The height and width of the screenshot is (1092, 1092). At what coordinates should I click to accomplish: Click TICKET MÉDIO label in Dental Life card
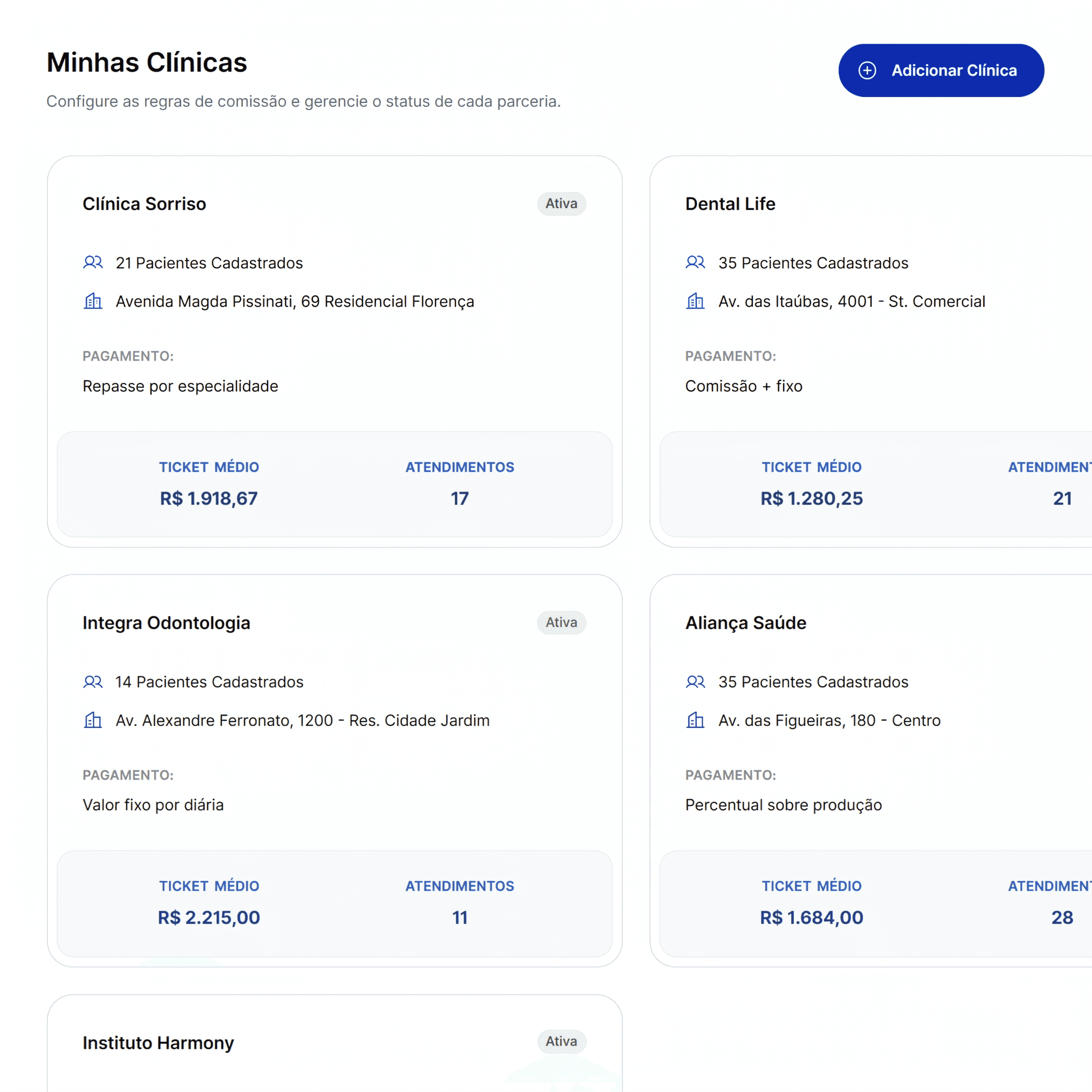[812, 467]
